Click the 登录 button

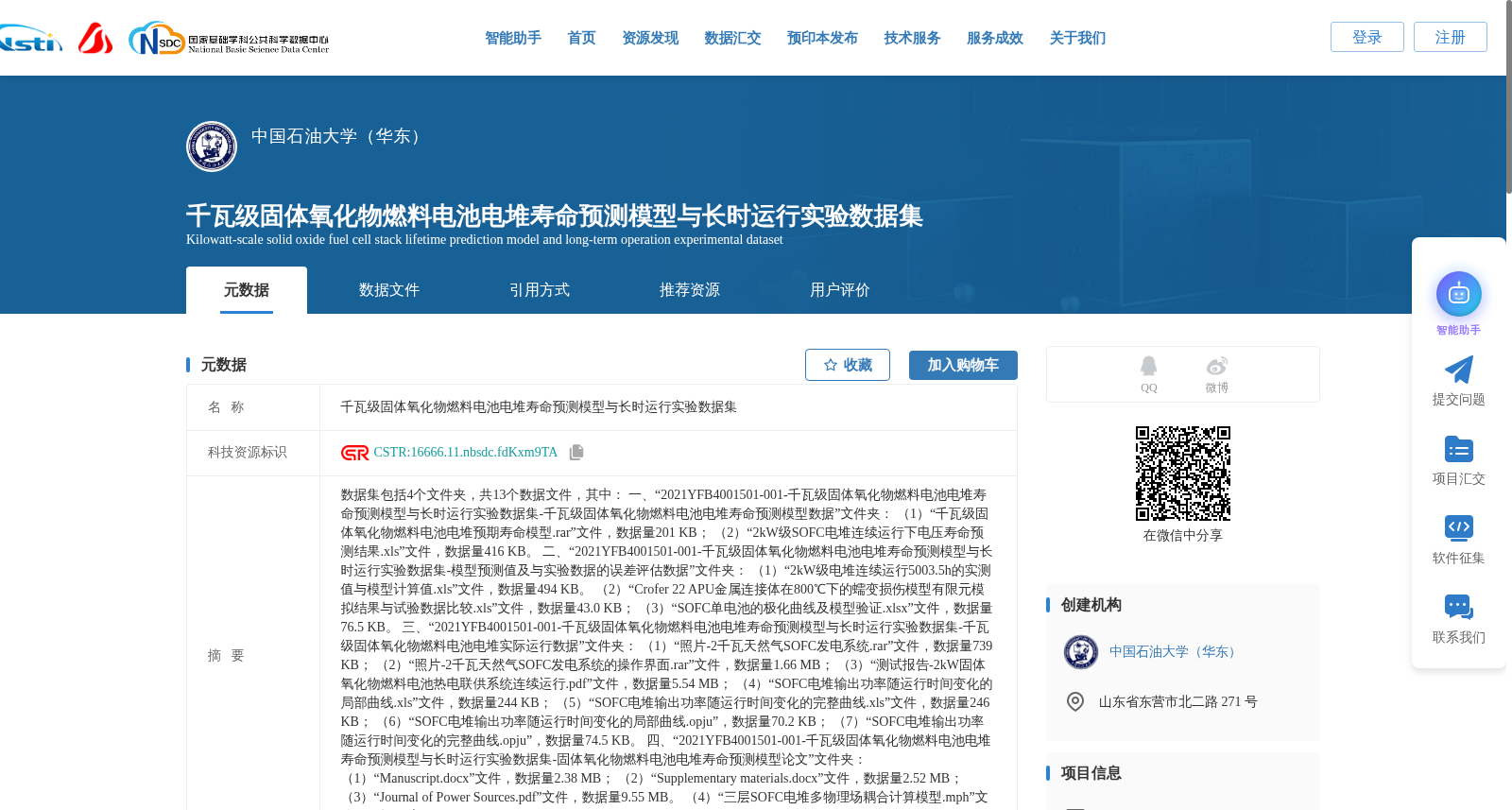point(1367,37)
